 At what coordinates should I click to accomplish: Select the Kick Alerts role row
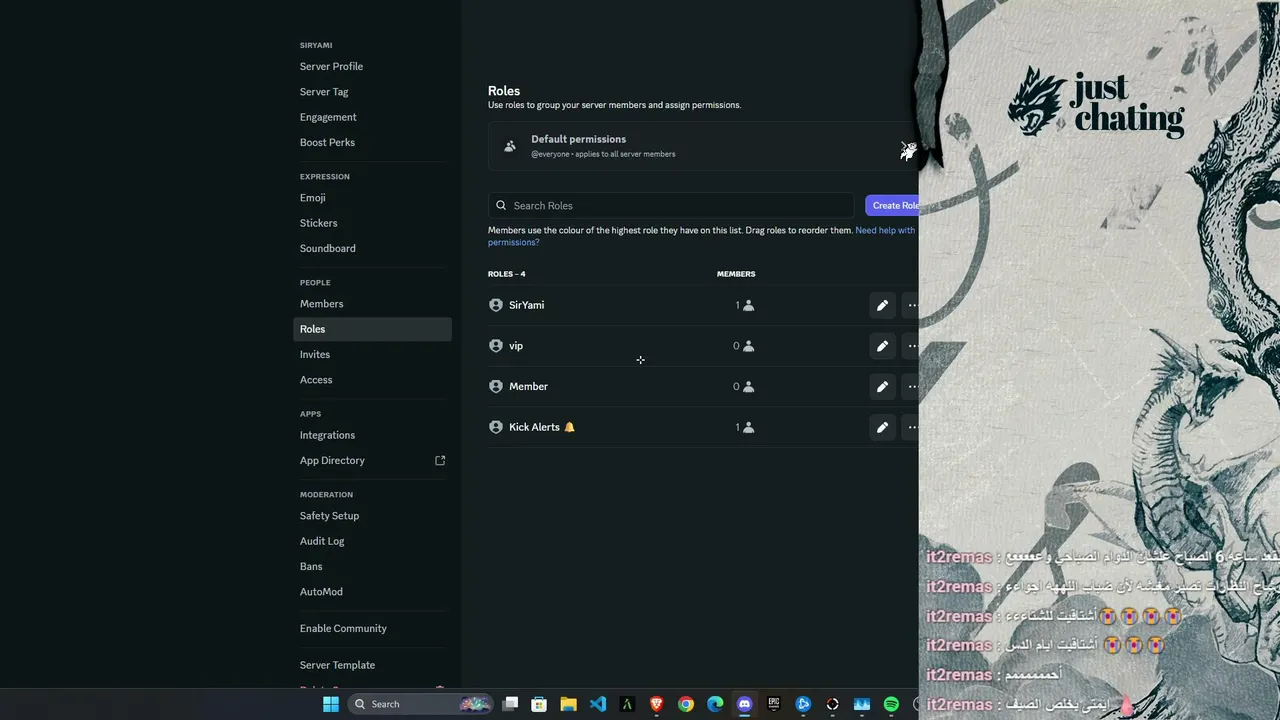pos(703,427)
